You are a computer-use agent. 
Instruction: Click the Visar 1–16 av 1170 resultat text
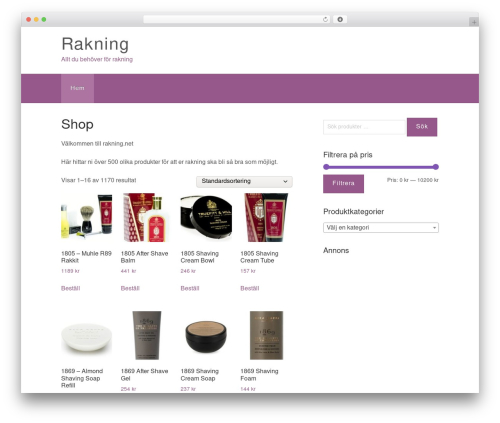[x=99, y=180]
